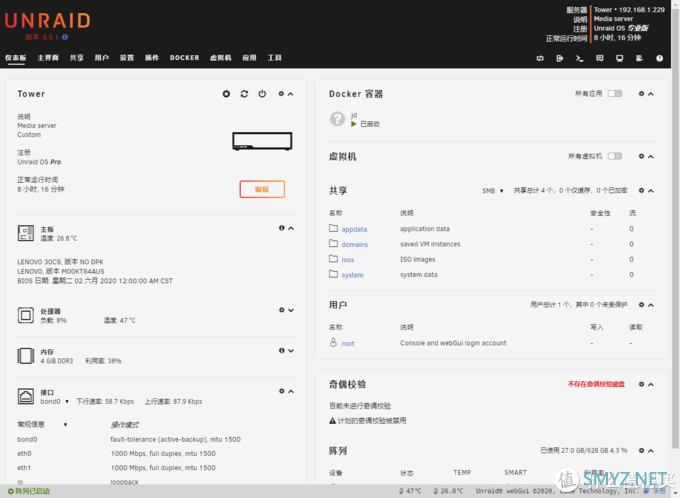Collapse the motherboard section chevron
Screen dimensions: 680x498
tap(291, 228)
